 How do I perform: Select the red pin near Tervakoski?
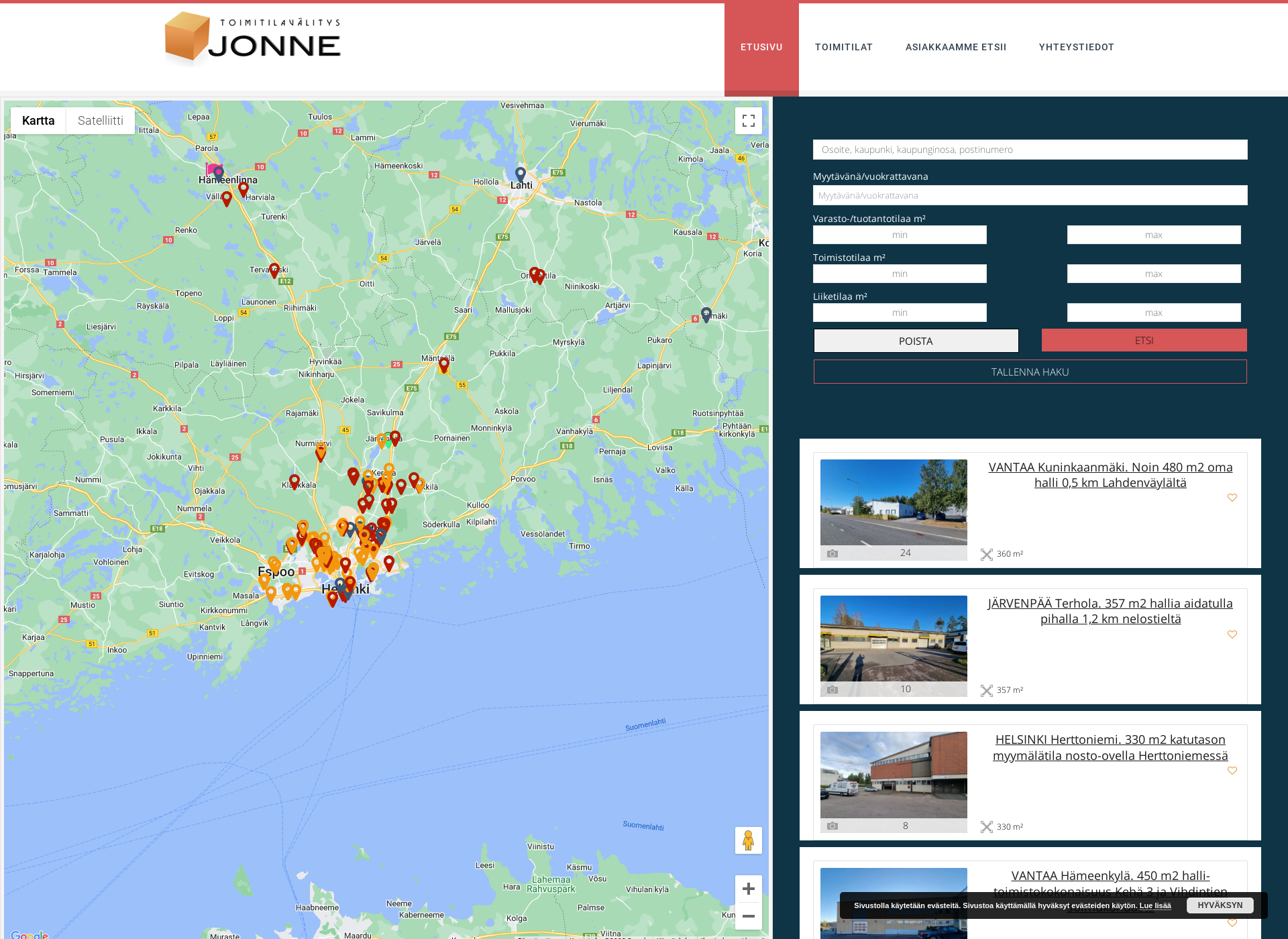coord(274,270)
